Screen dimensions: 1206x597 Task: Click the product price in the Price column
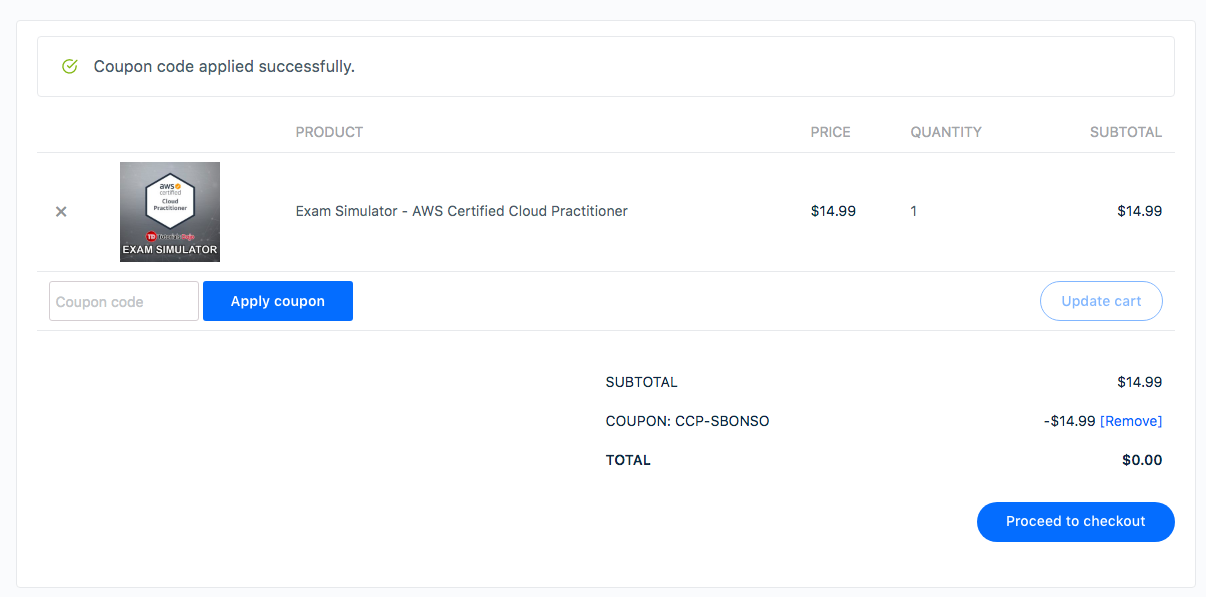833,211
